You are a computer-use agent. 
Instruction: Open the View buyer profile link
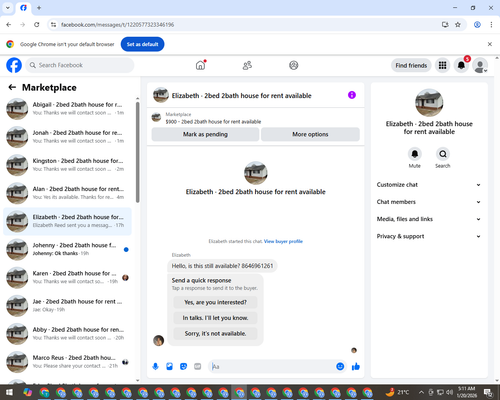pos(283,241)
